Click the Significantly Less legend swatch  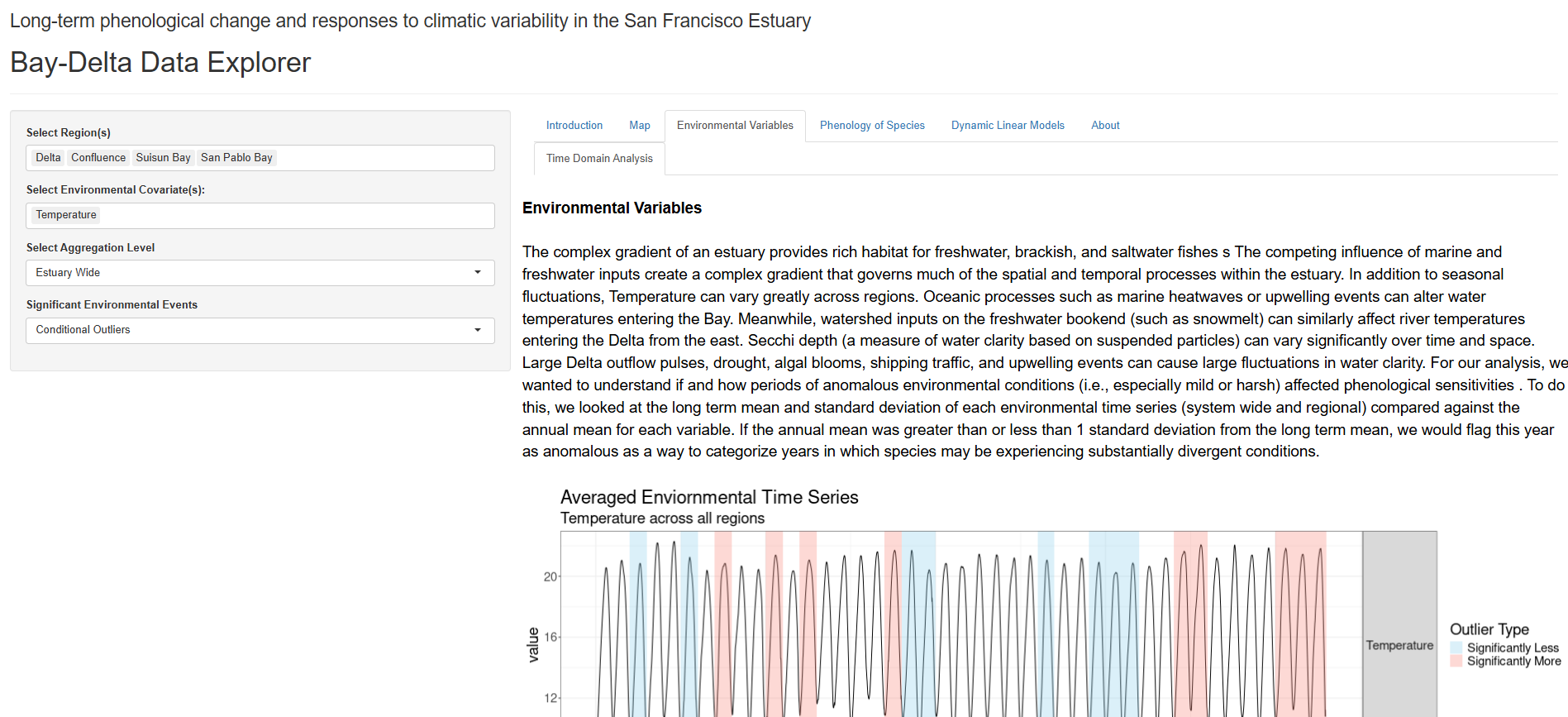(x=1456, y=648)
